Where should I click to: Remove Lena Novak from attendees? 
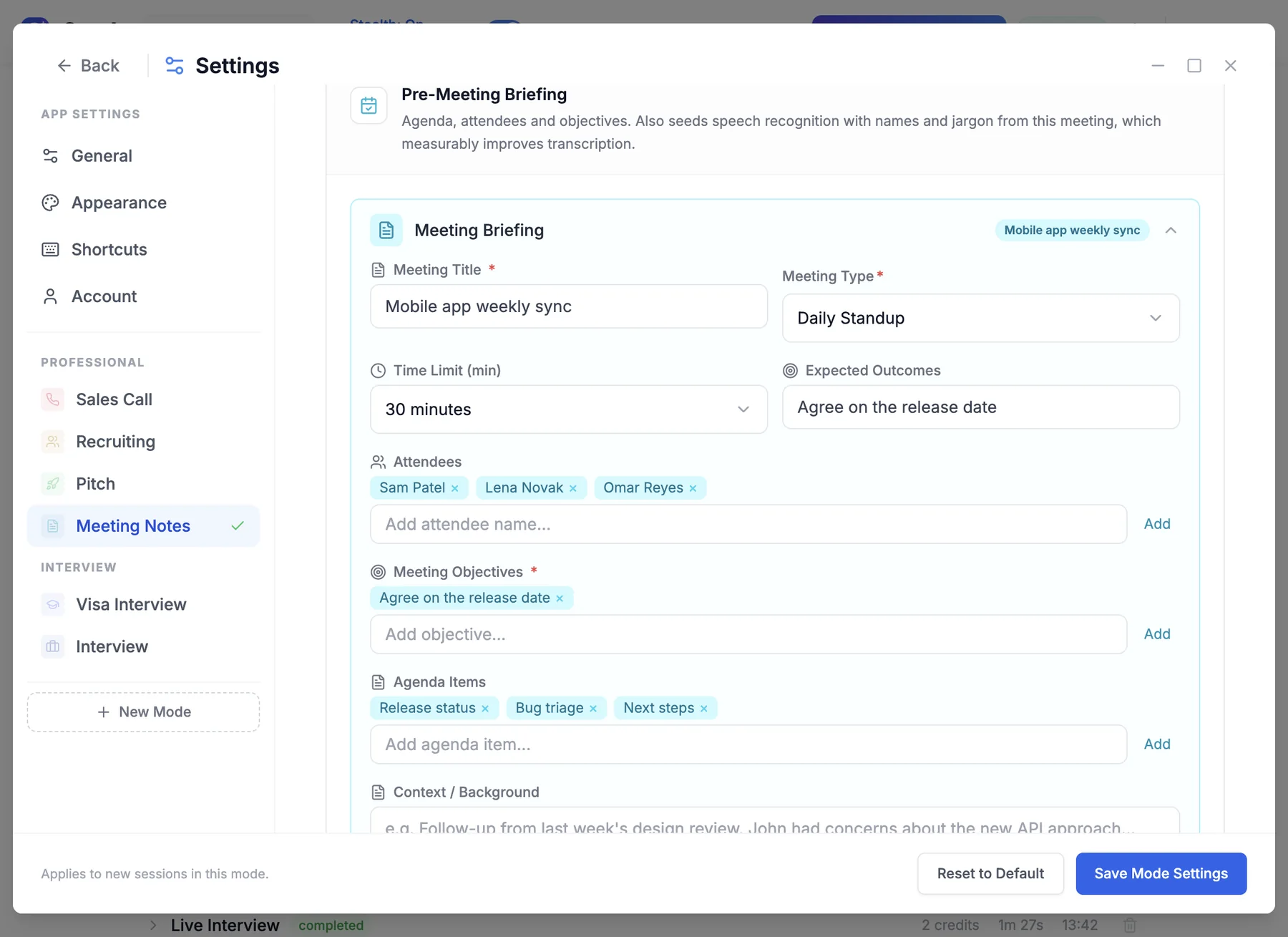click(x=572, y=488)
